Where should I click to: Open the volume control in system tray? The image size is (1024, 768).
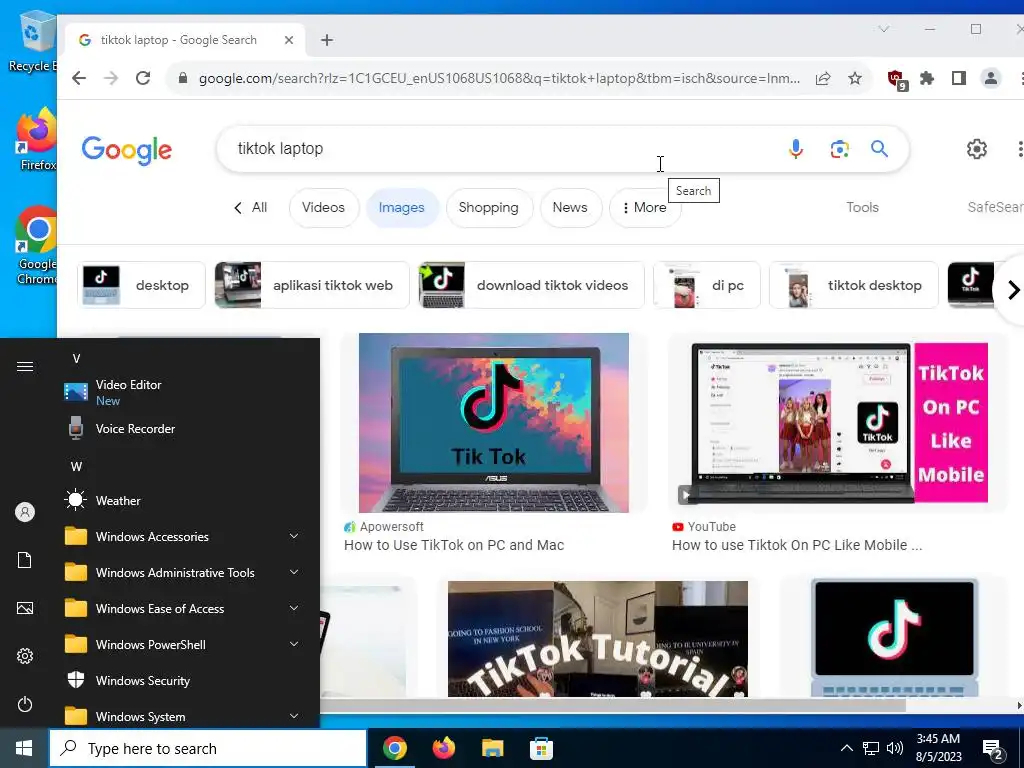tap(895, 748)
